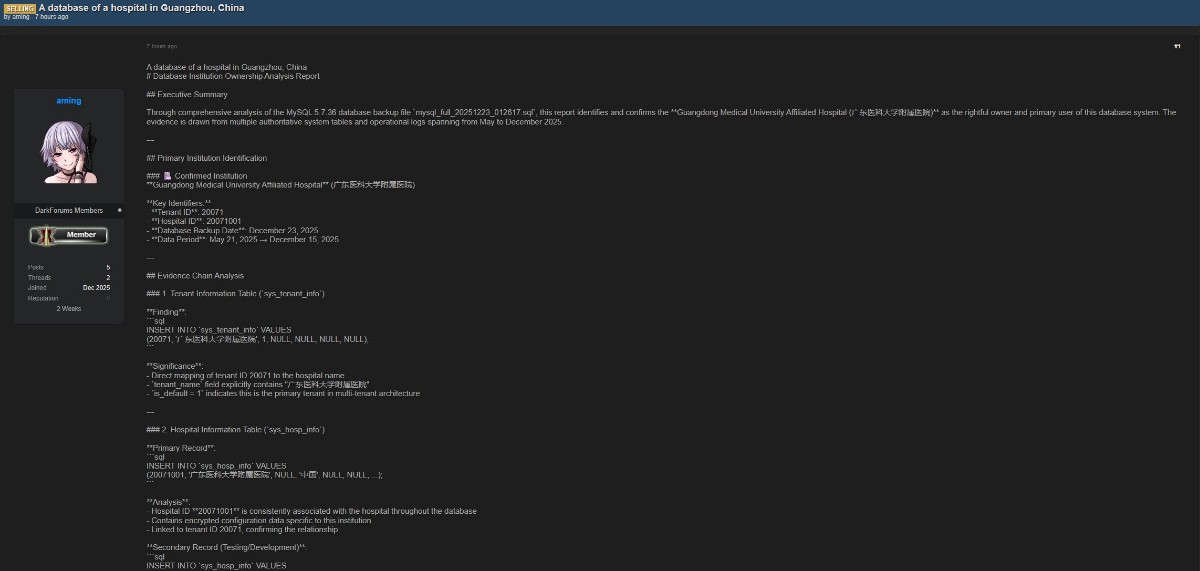Viewport: 1200px width, 571px height.
Task: Click the Threads count in user stats
Action: (x=108, y=278)
